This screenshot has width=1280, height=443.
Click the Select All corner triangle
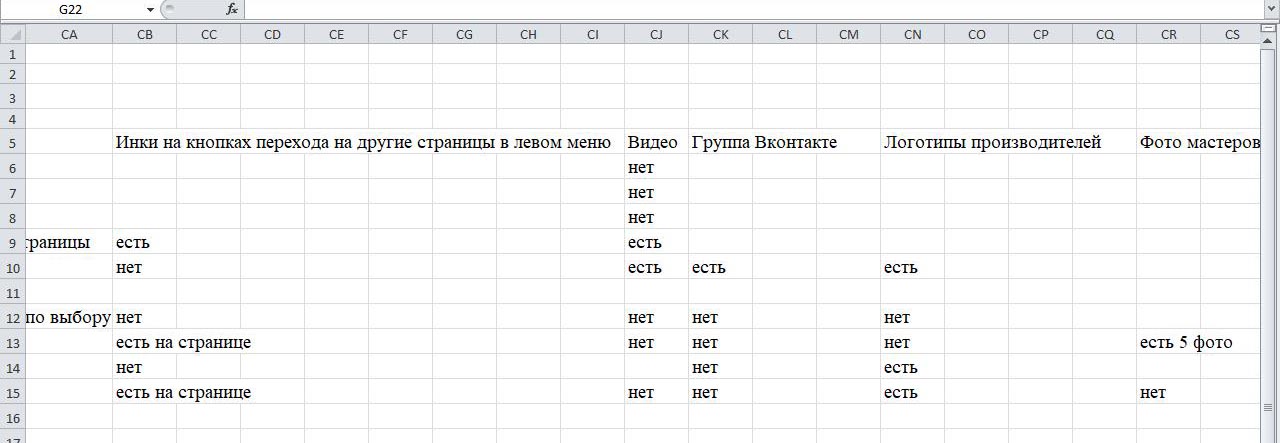click(x=12, y=34)
